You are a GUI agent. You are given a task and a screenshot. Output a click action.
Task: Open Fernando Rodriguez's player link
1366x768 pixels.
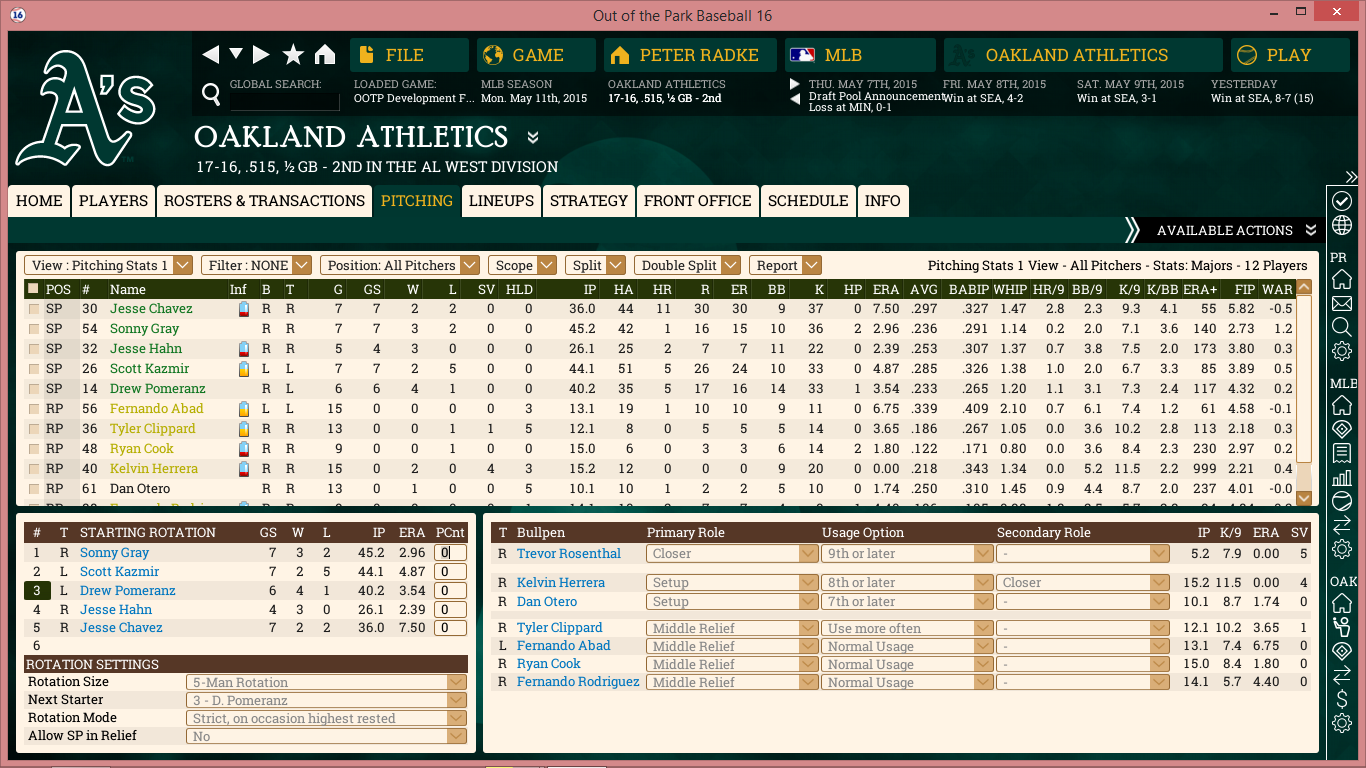(578, 682)
